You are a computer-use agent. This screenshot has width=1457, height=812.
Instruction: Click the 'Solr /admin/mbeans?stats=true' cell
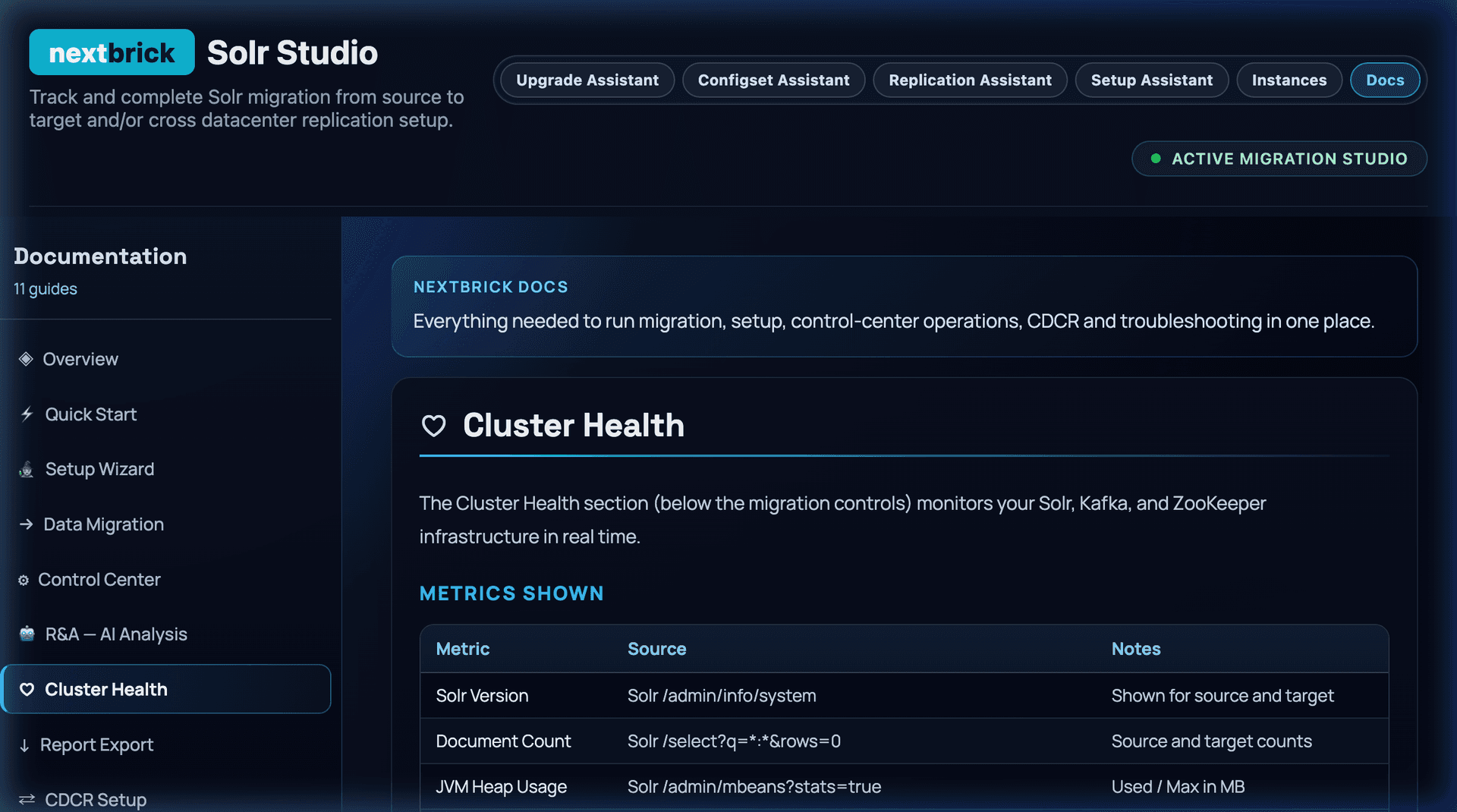754,787
